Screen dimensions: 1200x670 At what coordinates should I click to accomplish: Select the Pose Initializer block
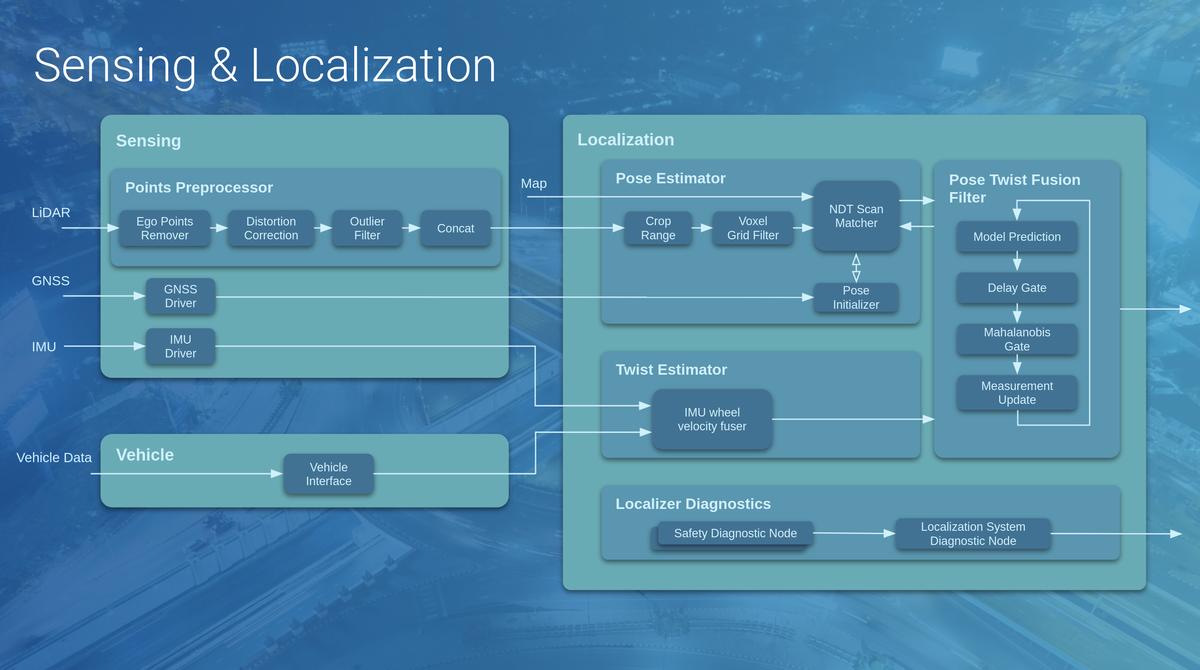pyautogui.click(x=856, y=297)
